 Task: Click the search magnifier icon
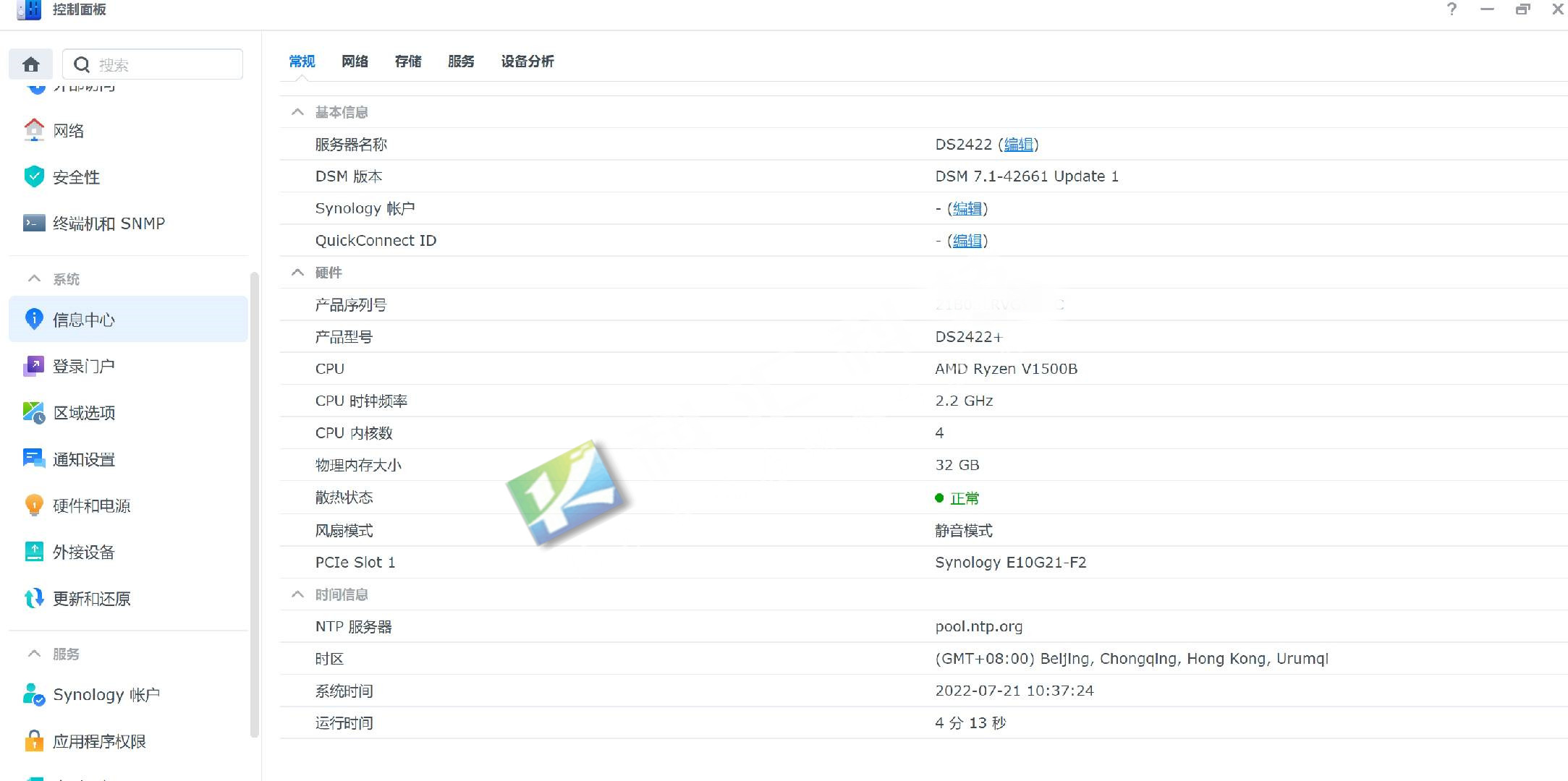coord(82,65)
